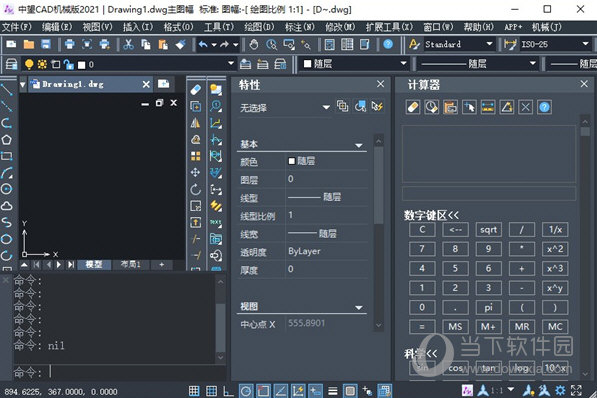Viewport: 597px width, 398px height.
Task: Save the drawing with floppy icon
Action: click(46, 44)
